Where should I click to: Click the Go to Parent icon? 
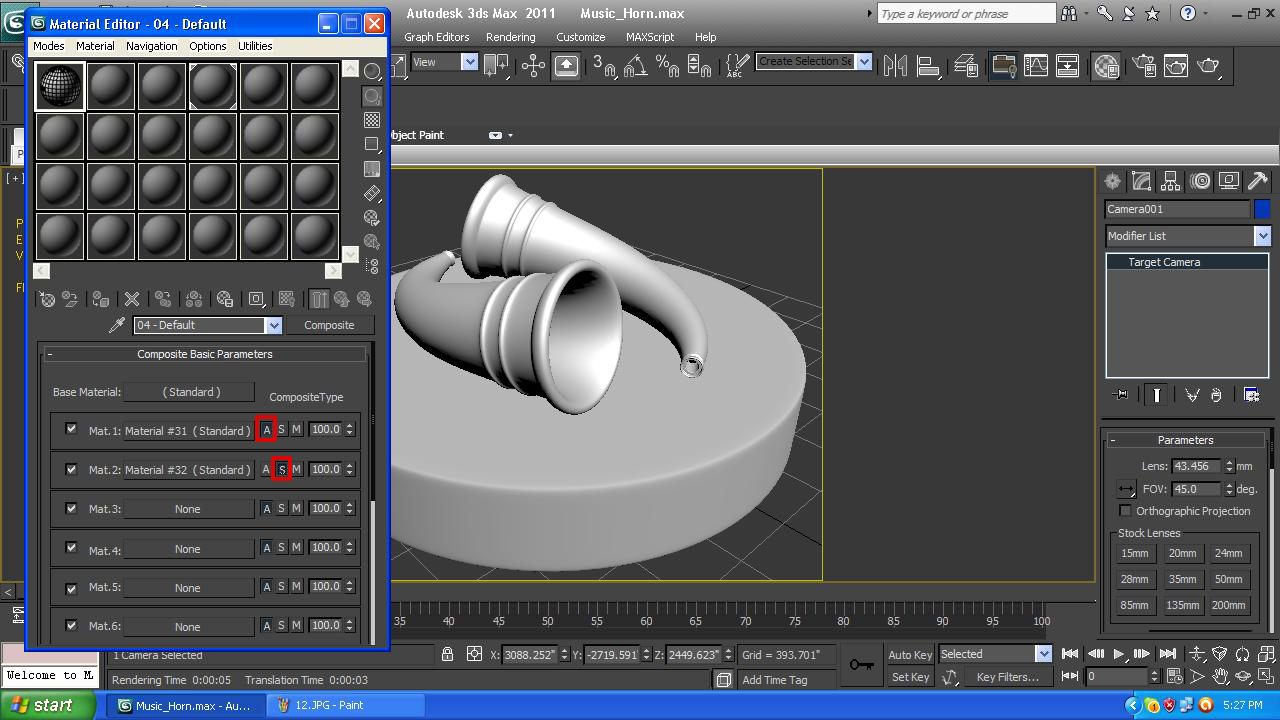[341, 299]
